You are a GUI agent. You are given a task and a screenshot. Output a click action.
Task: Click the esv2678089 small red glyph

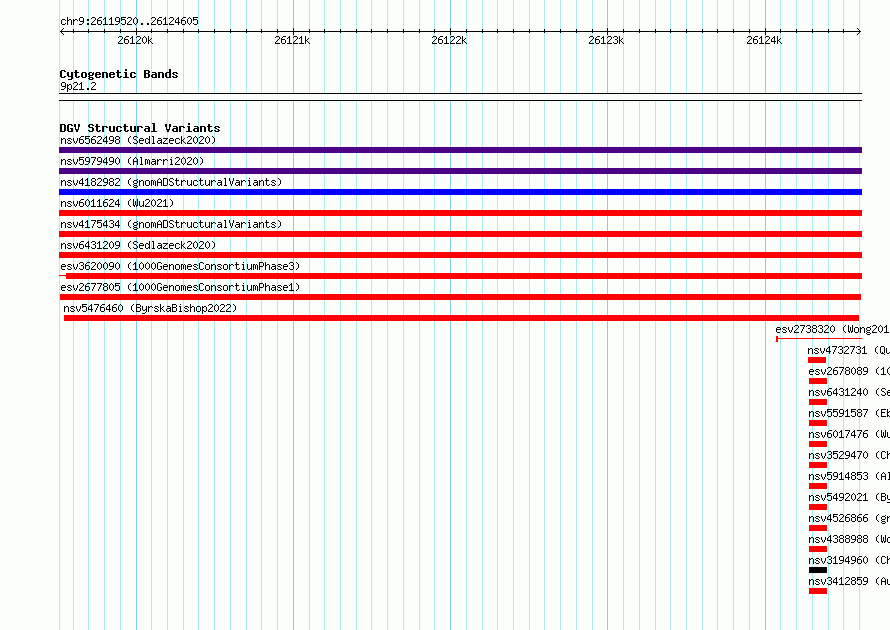point(818,381)
